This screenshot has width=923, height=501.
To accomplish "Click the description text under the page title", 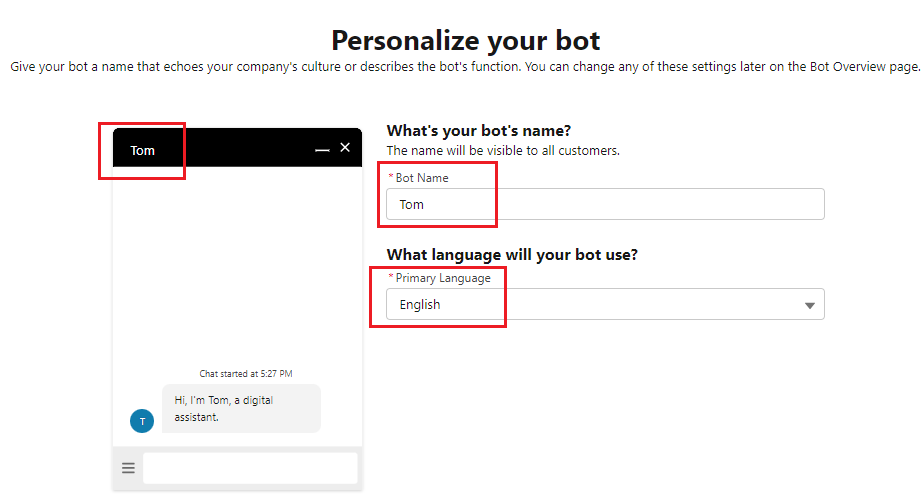I will (x=464, y=67).
